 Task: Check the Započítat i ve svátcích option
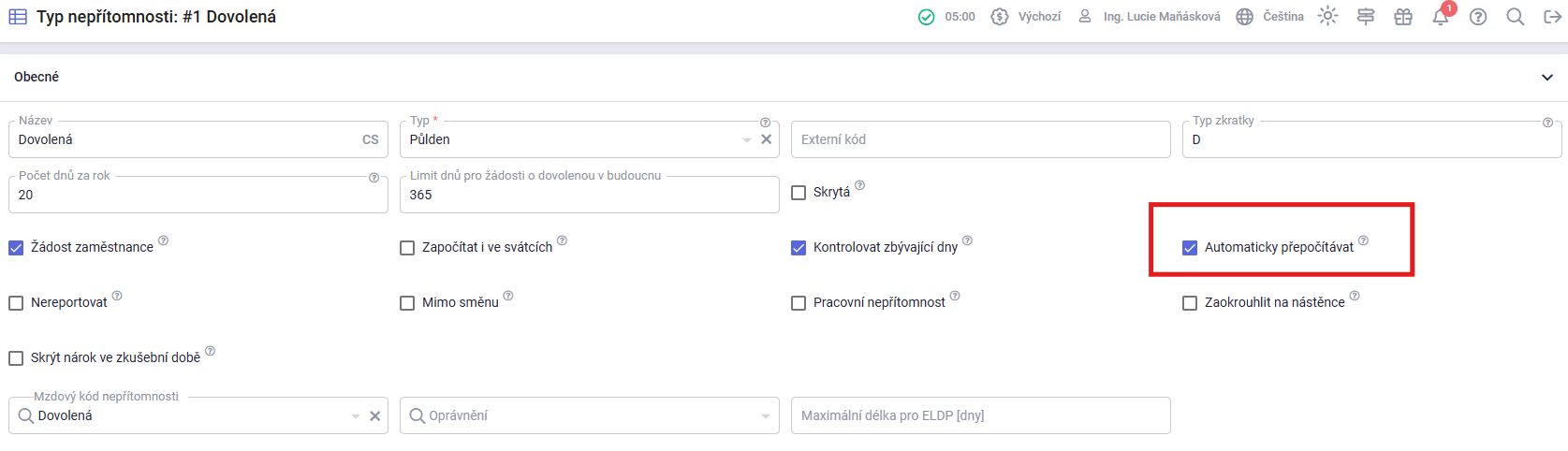point(407,248)
